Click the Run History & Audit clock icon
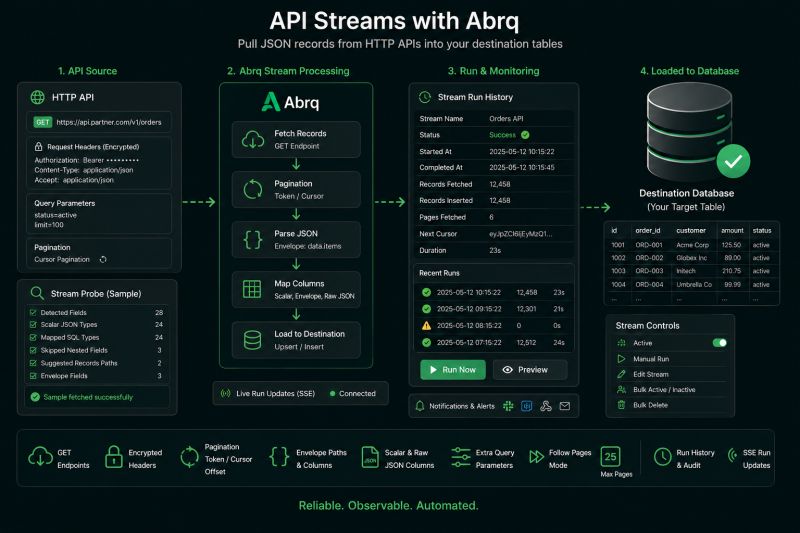The height and width of the screenshot is (533, 800). (662, 457)
